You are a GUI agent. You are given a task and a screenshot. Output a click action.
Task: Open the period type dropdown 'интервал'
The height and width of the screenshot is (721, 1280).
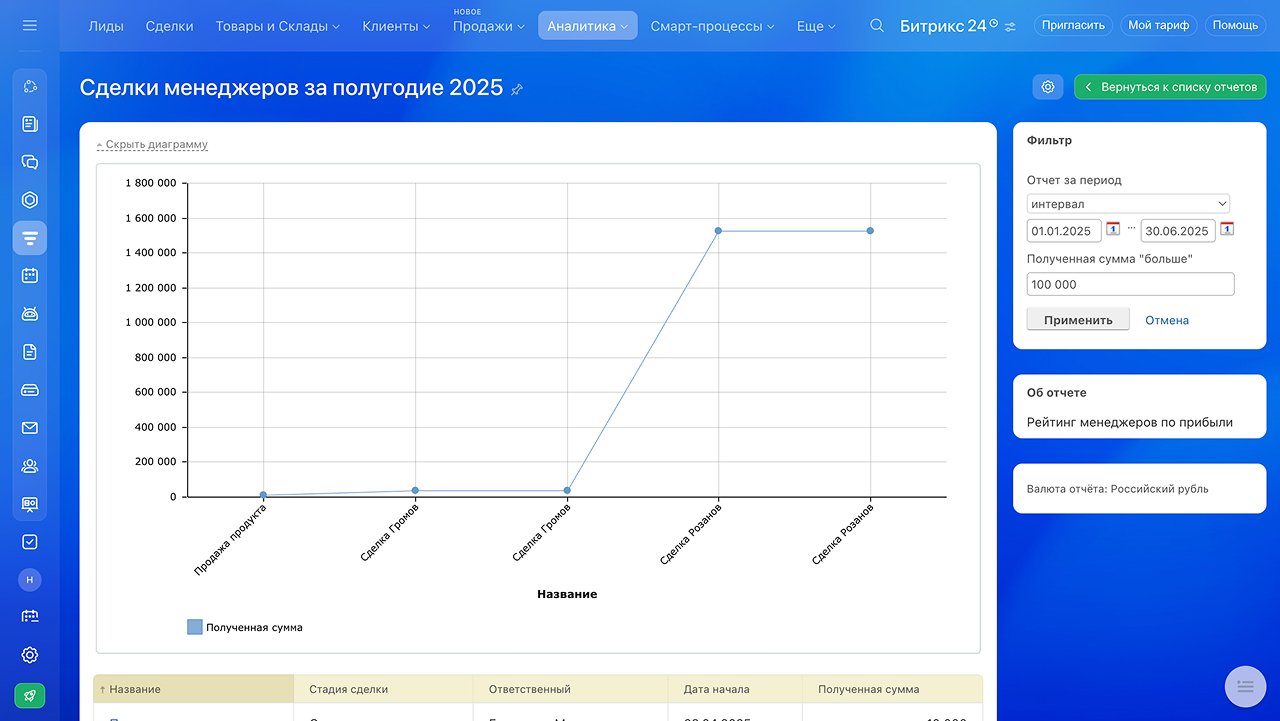click(x=1128, y=204)
